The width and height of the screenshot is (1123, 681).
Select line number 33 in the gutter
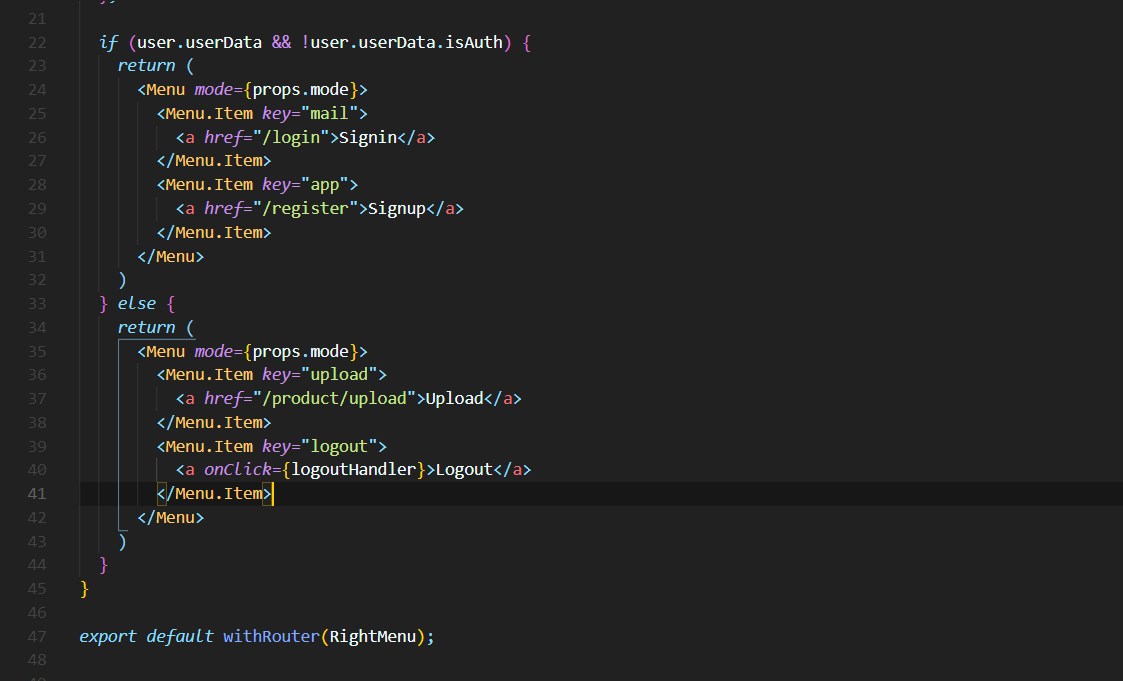click(x=37, y=304)
